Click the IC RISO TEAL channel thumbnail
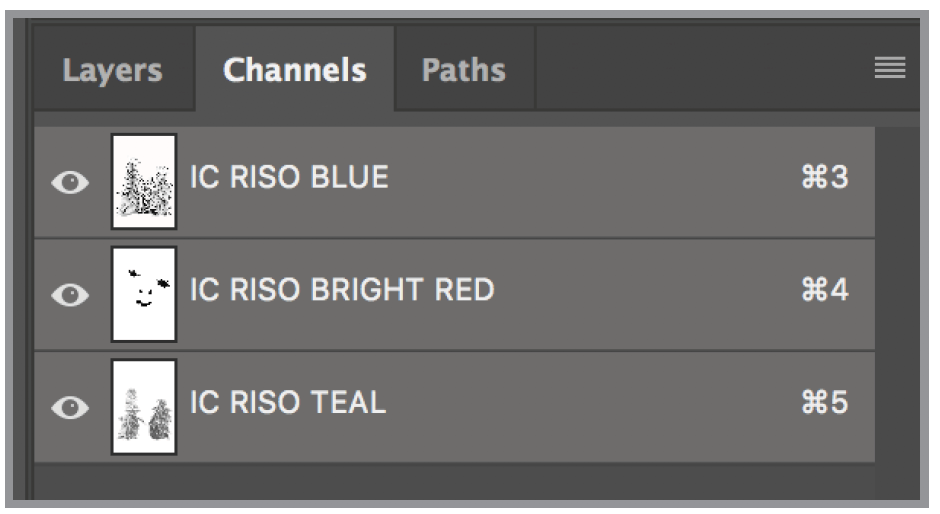This screenshot has height=514, width=940. 144,407
